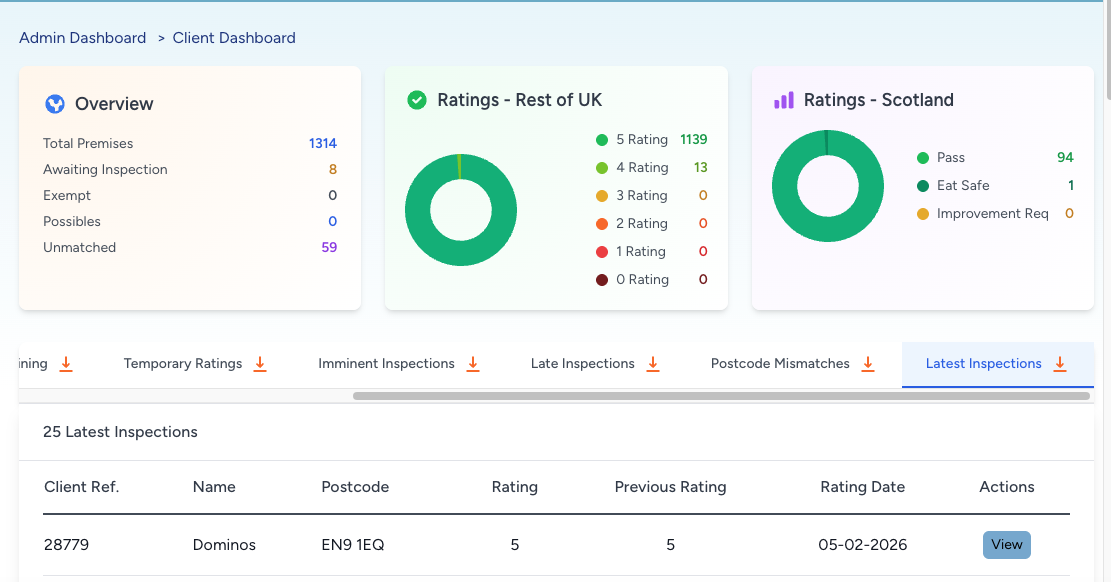1111x582 pixels.
Task: Click the Rest of UK donut chart
Action: tap(461, 211)
